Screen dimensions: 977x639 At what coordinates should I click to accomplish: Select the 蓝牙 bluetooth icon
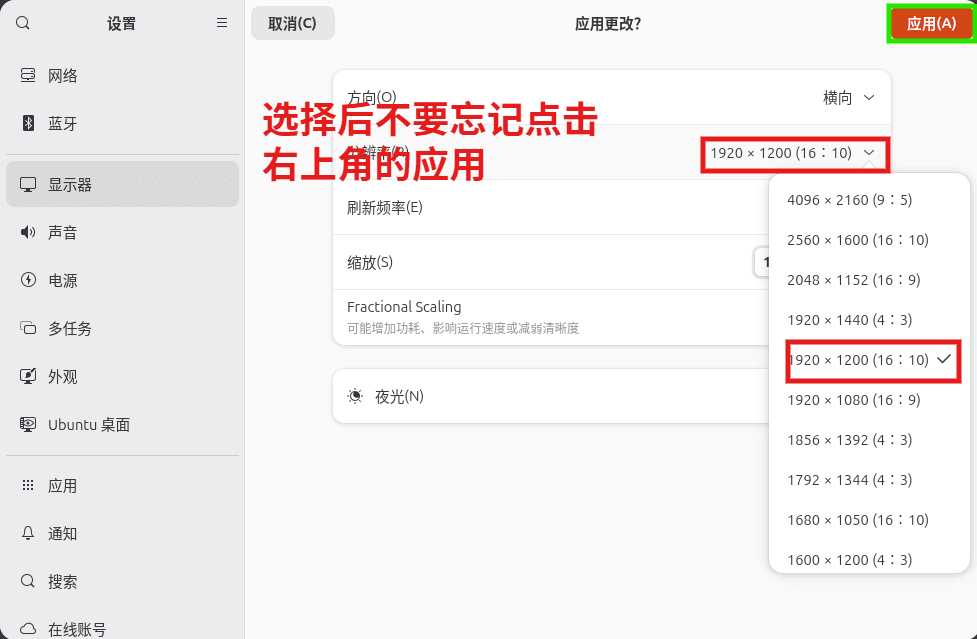point(28,123)
